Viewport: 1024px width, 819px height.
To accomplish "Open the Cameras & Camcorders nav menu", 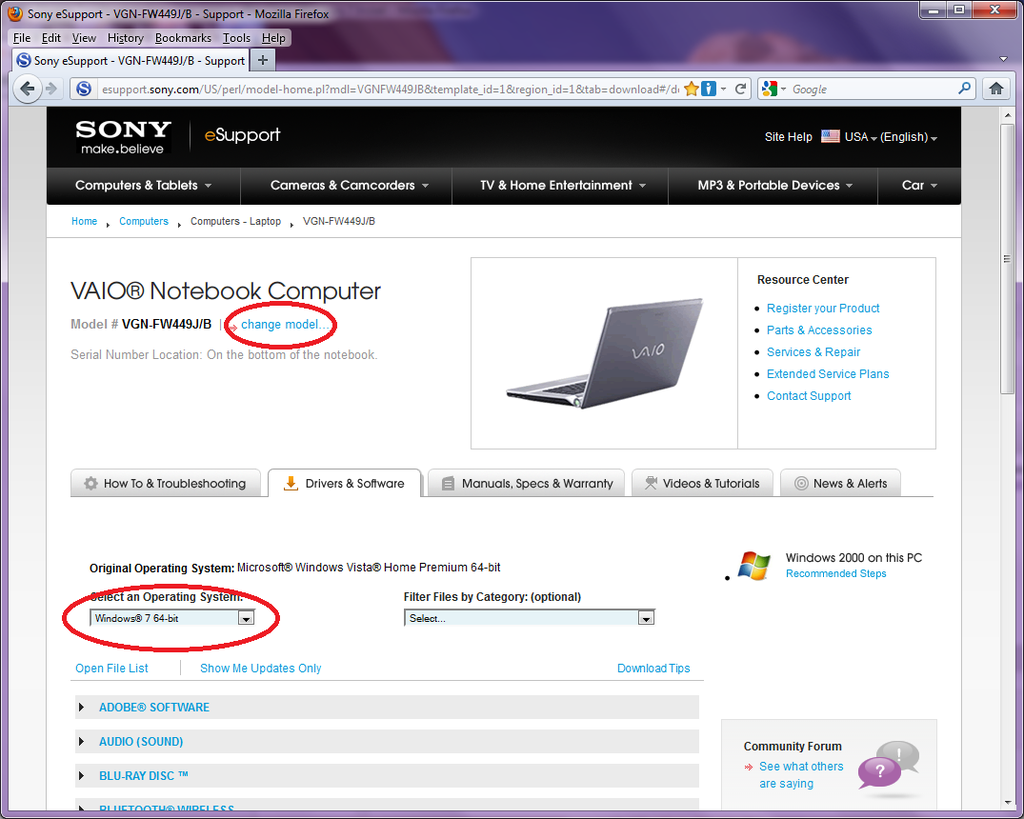I will pos(349,185).
